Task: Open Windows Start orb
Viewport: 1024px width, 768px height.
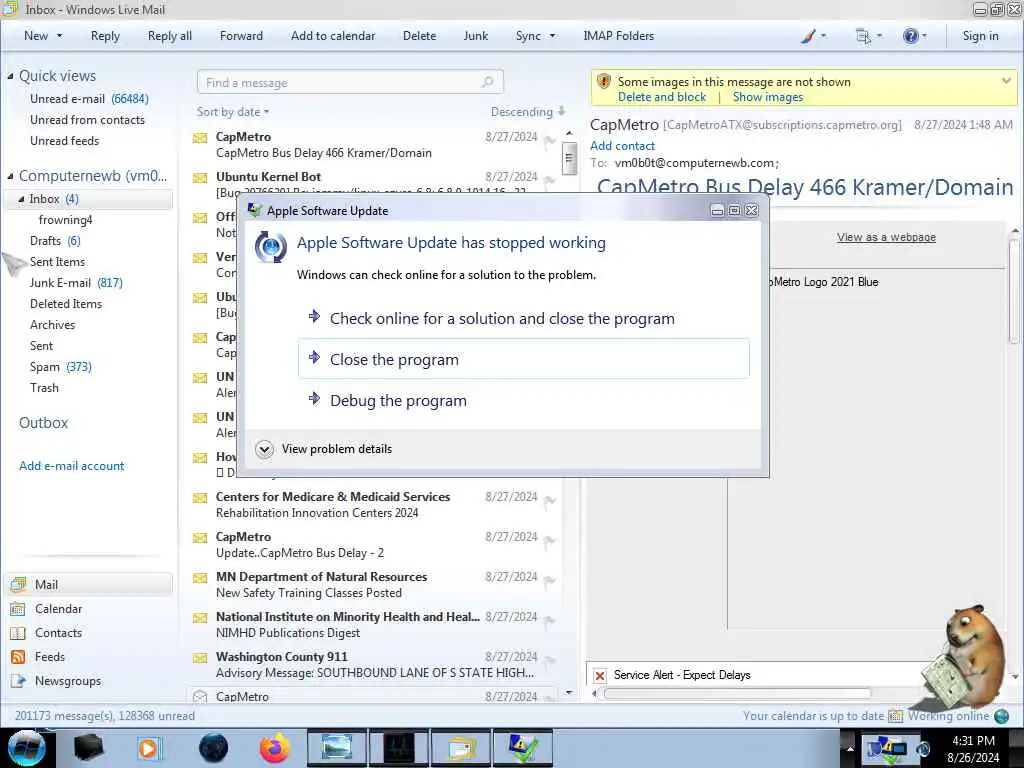Action: point(26,748)
